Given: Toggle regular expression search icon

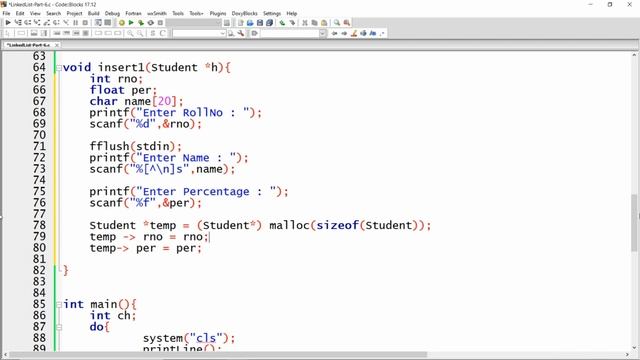Looking at the screenshot, I should click(382, 33).
